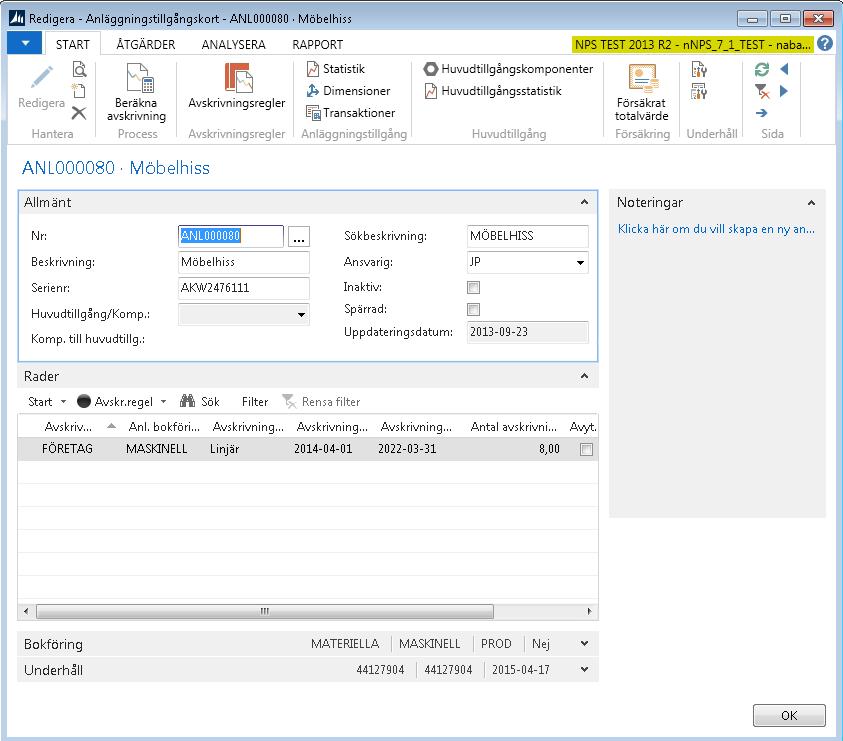Open the Ansvarig dropdown
This screenshot has height=741, width=843.
[581, 262]
